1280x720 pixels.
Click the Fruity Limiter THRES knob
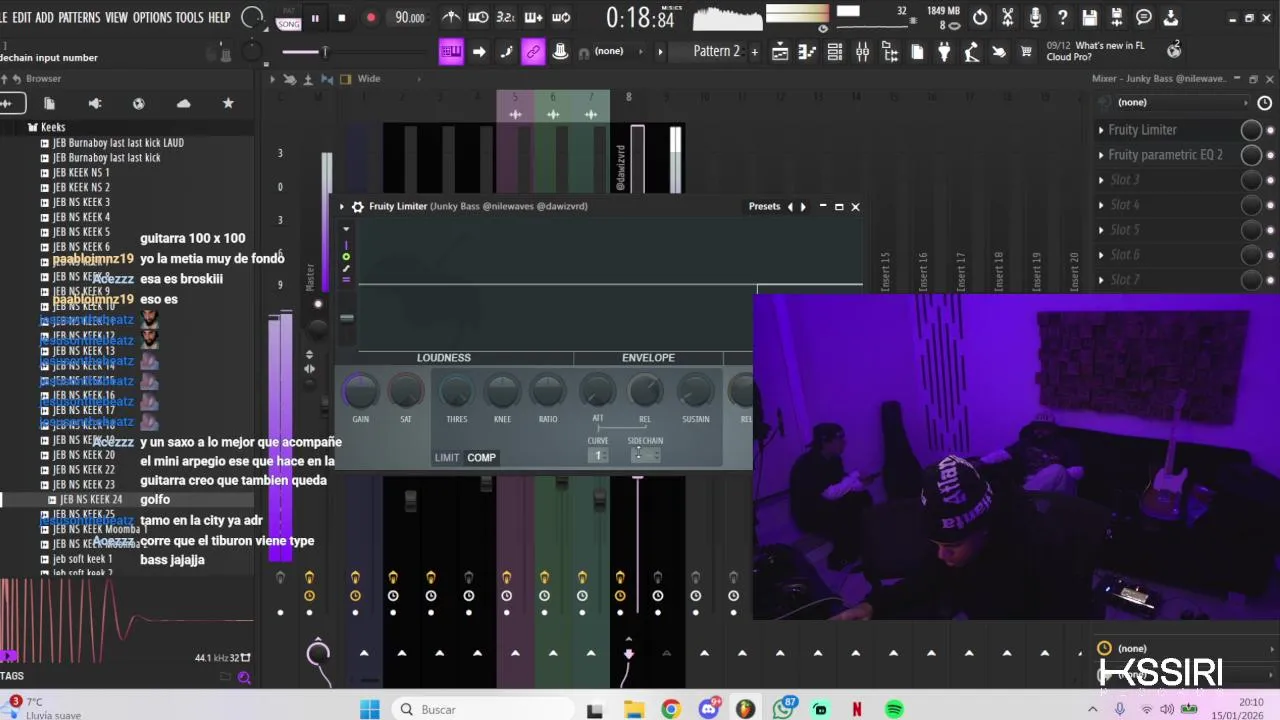[x=456, y=391]
